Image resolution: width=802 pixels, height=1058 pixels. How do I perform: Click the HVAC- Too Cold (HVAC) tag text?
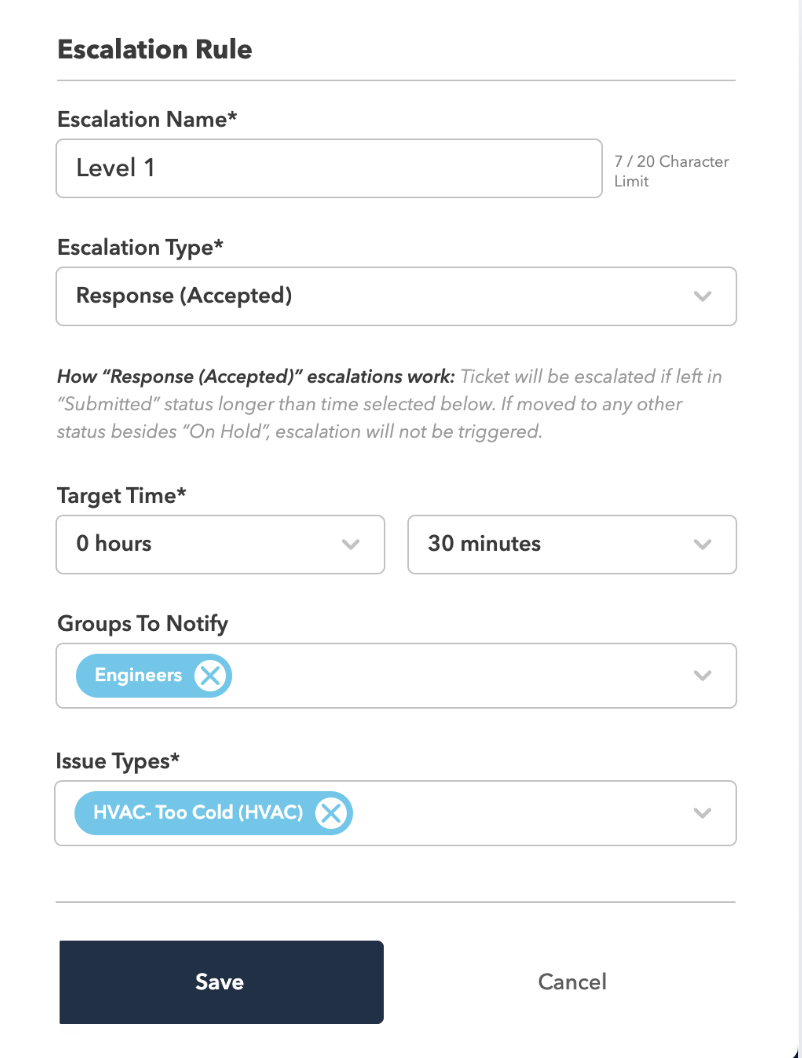[198, 812]
